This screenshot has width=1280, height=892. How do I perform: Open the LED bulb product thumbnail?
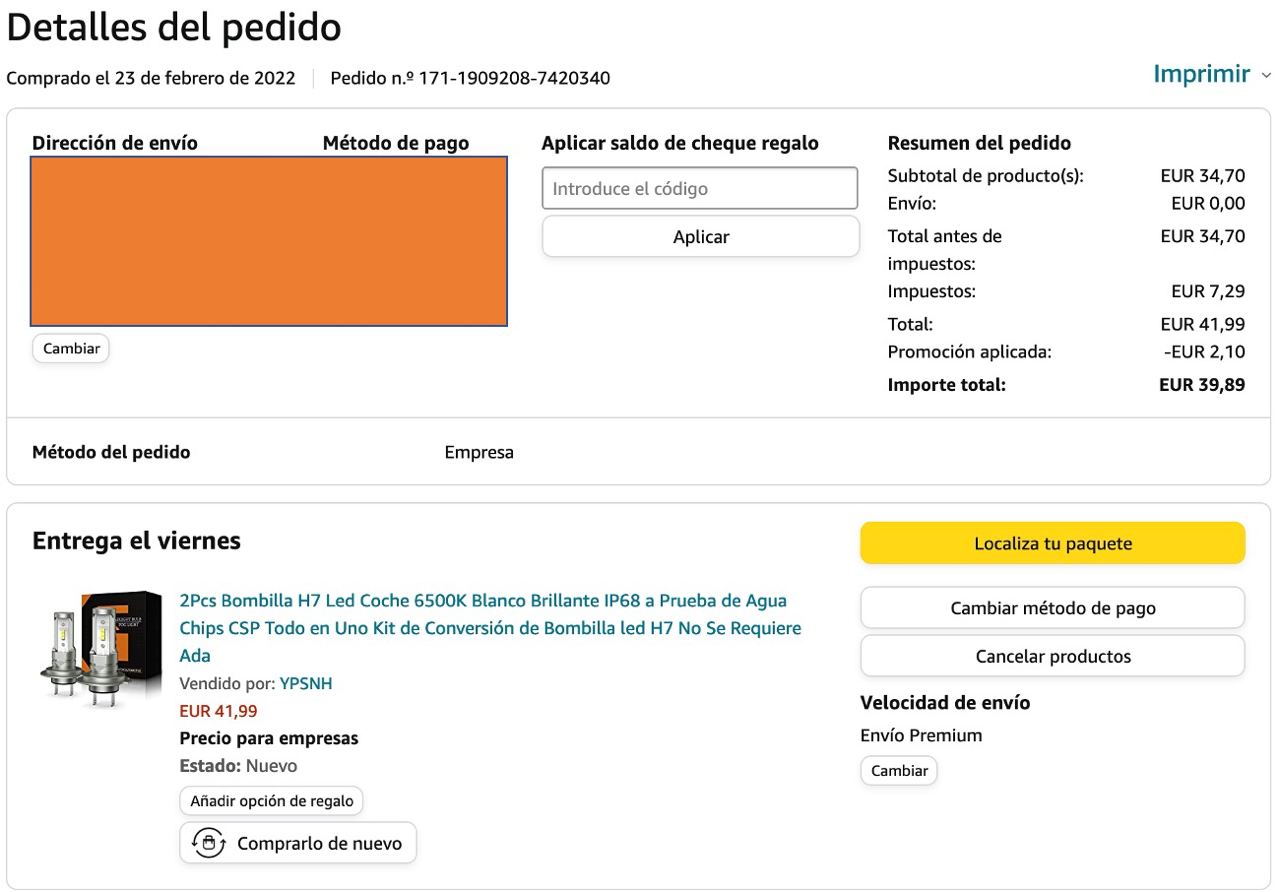[100, 649]
